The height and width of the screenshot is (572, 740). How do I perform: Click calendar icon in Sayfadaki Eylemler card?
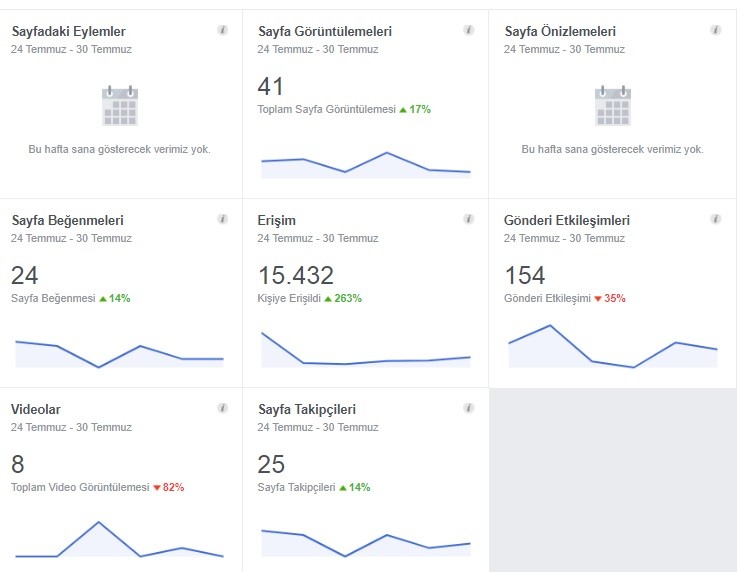click(120, 106)
